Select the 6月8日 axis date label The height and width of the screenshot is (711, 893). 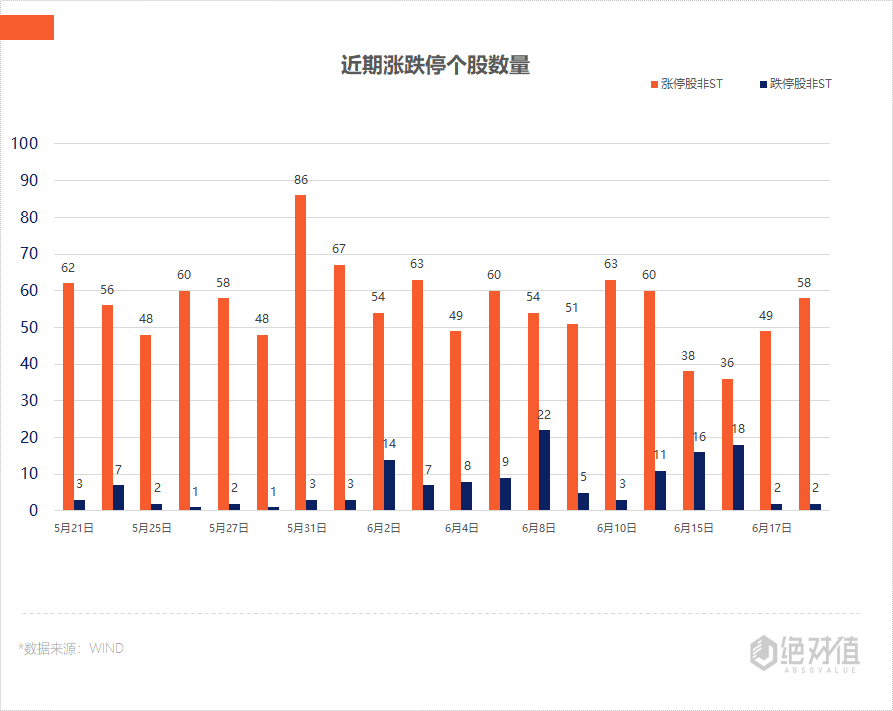point(542,528)
